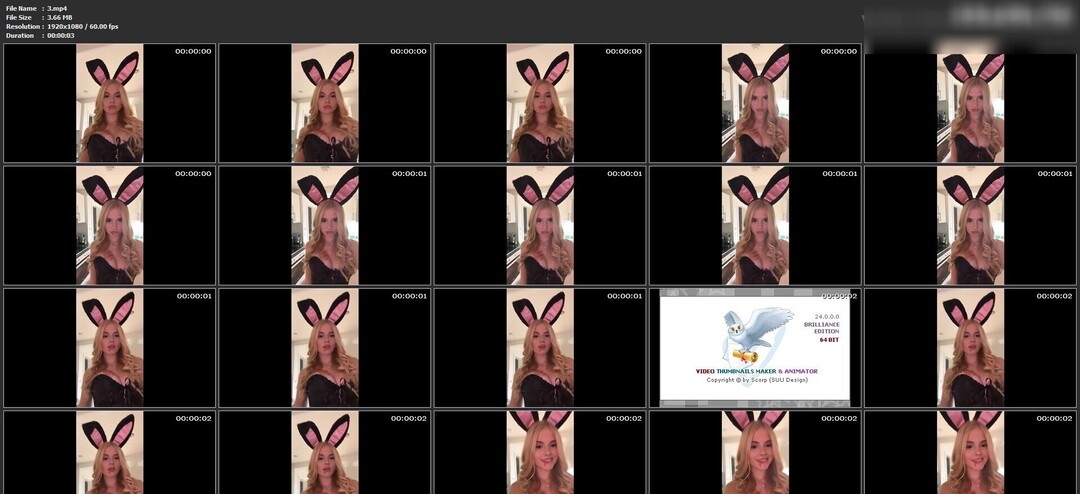
Task: Click the 00:00:03 duration value in header
Action: tap(61, 35)
